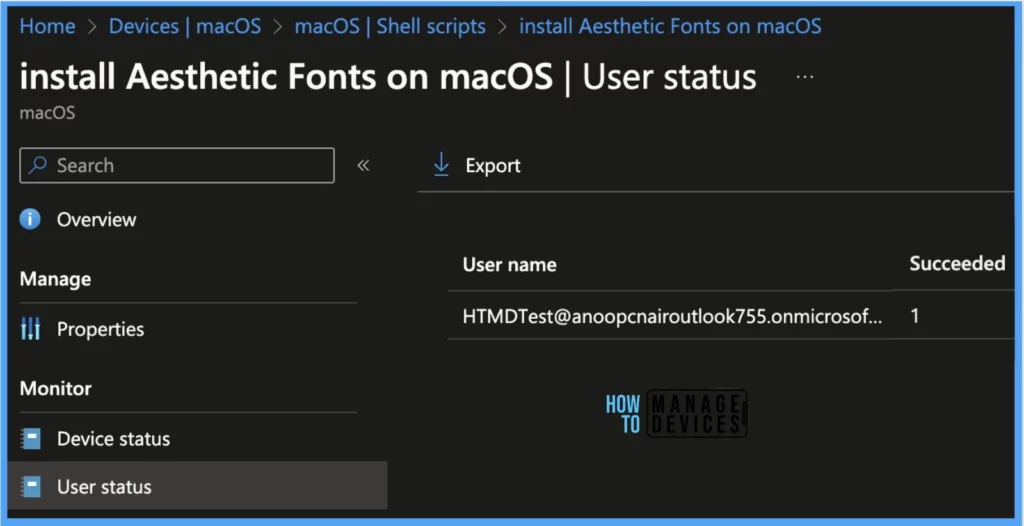Screen dimensions: 1024x526
Task: Click inside the Search input field
Action: click(x=177, y=165)
